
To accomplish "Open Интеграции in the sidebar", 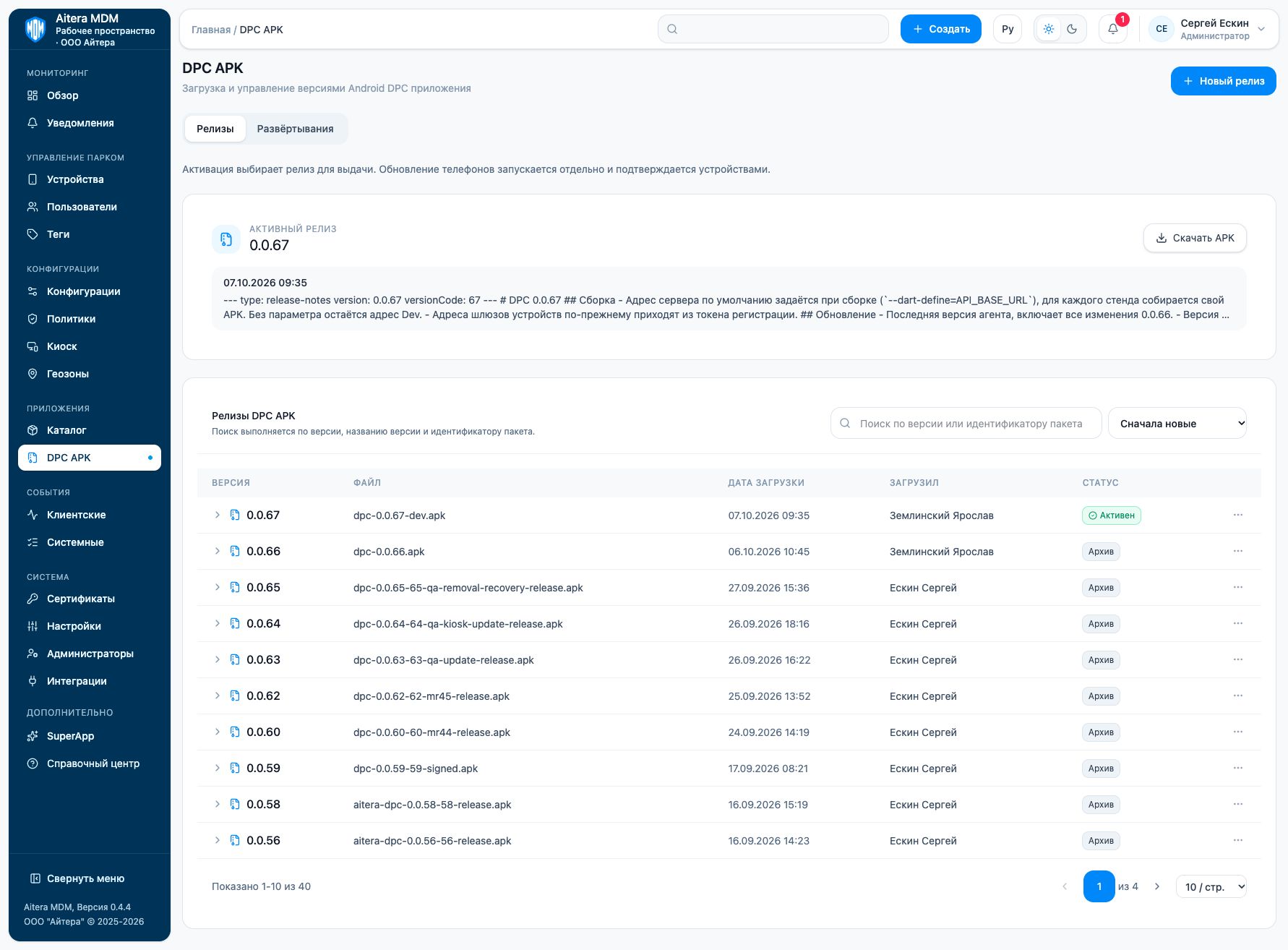I will [x=90, y=681].
